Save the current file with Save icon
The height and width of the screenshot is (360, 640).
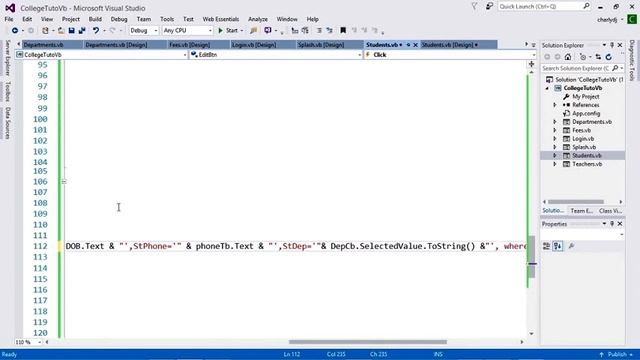pos(71,31)
